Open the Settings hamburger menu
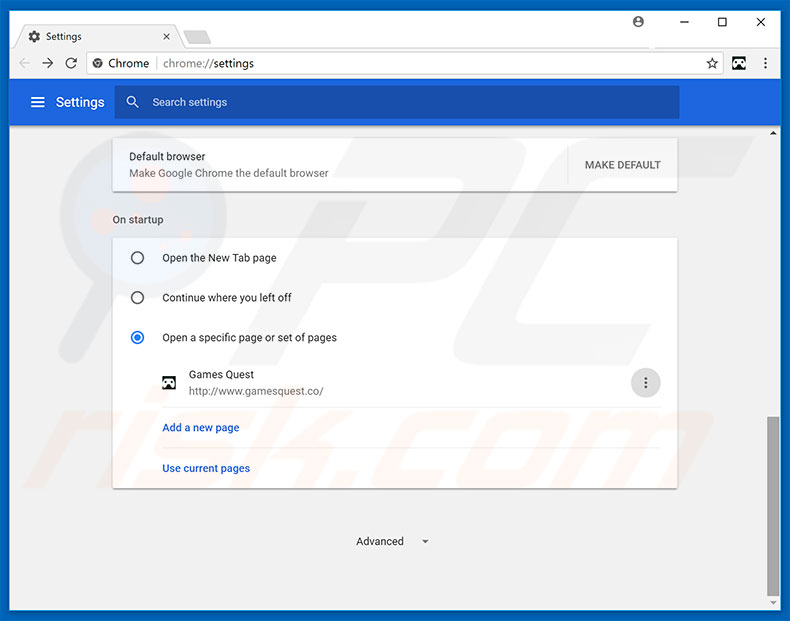 pyautogui.click(x=38, y=102)
